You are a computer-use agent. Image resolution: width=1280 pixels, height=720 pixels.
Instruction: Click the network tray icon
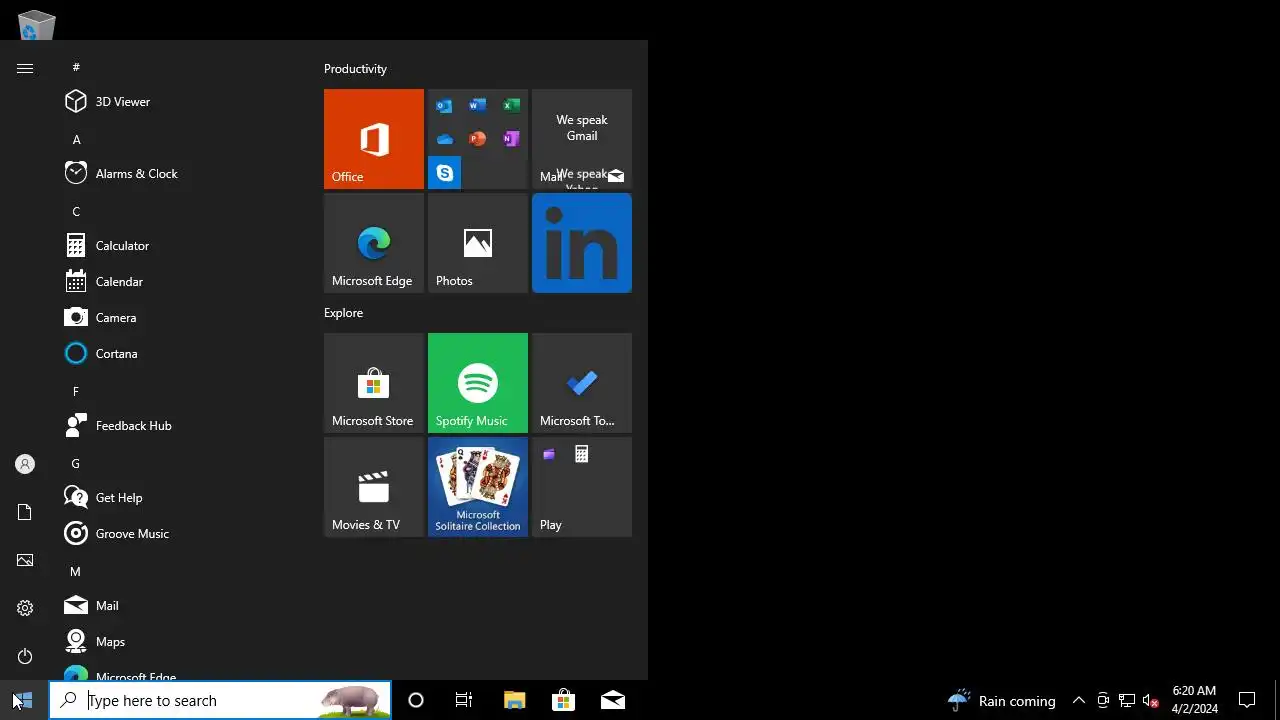coord(1127,700)
